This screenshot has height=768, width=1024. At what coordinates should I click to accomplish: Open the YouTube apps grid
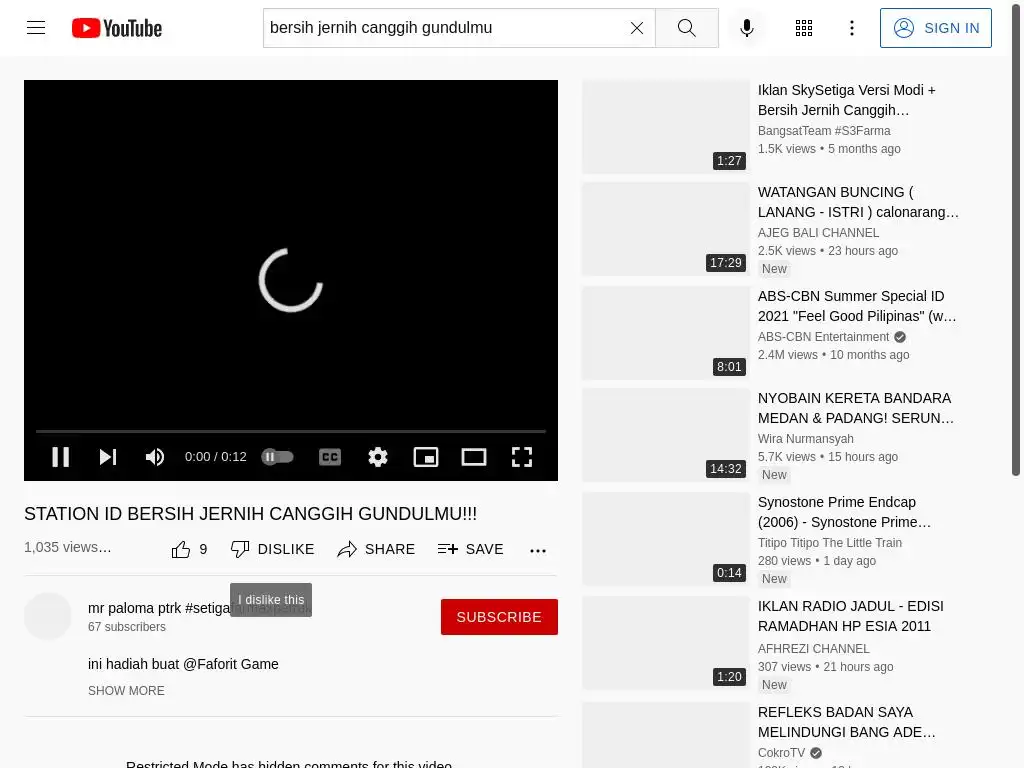804,28
